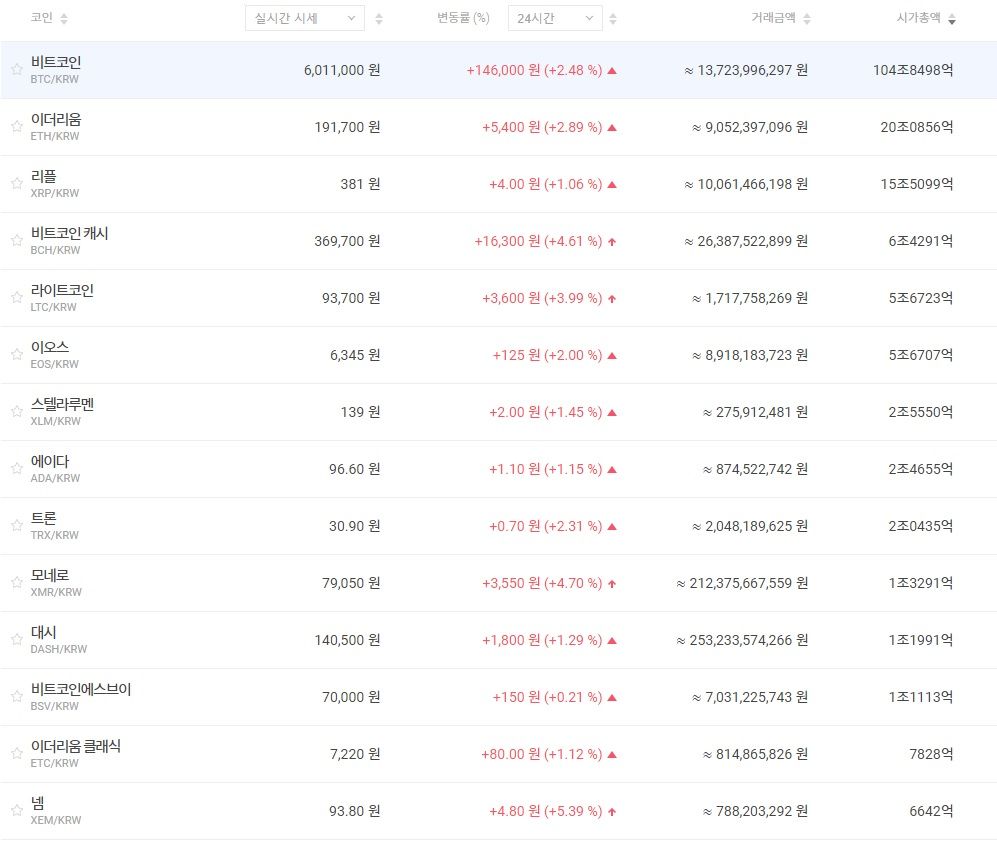Favorite the 이오스 EOS/KRW star

pos(17,355)
